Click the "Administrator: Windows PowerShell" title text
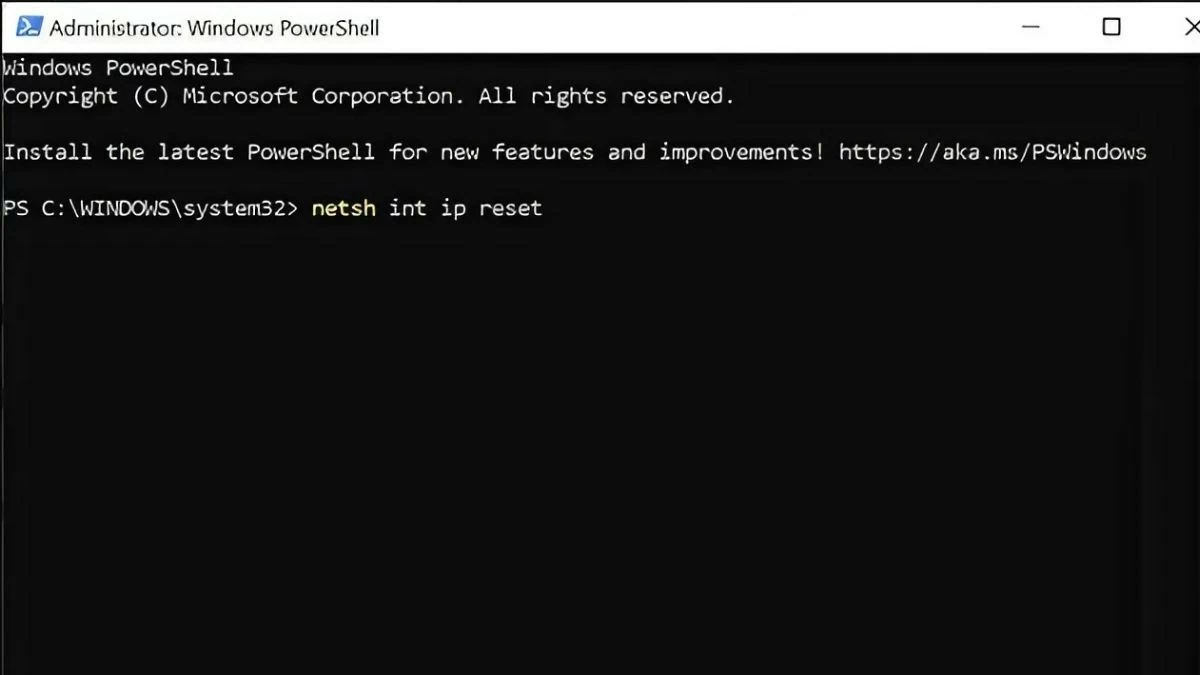This screenshot has height=675, width=1200. pyautogui.click(x=214, y=27)
